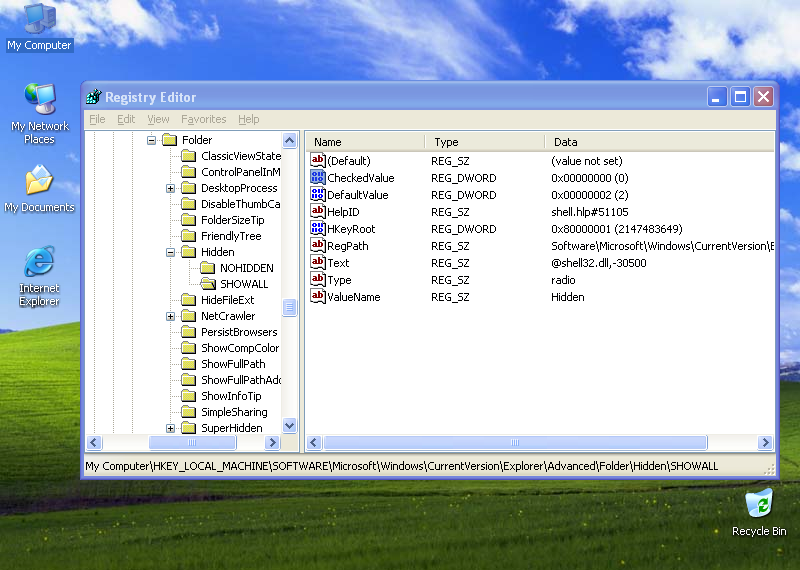Open My Computer desktop icon
Image resolution: width=800 pixels, height=570 pixels.
(39, 27)
